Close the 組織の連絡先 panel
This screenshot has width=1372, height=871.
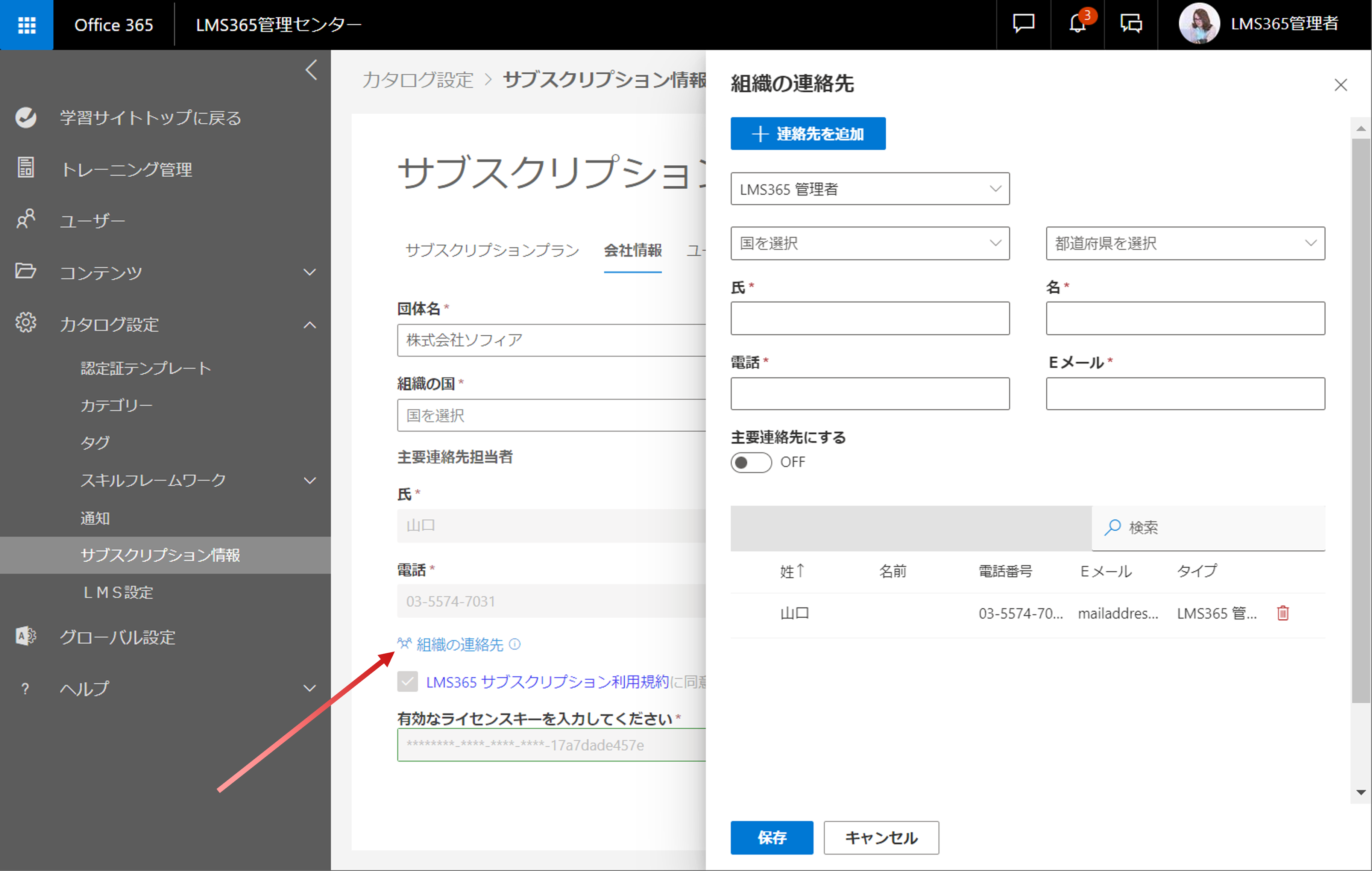(1341, 85)
